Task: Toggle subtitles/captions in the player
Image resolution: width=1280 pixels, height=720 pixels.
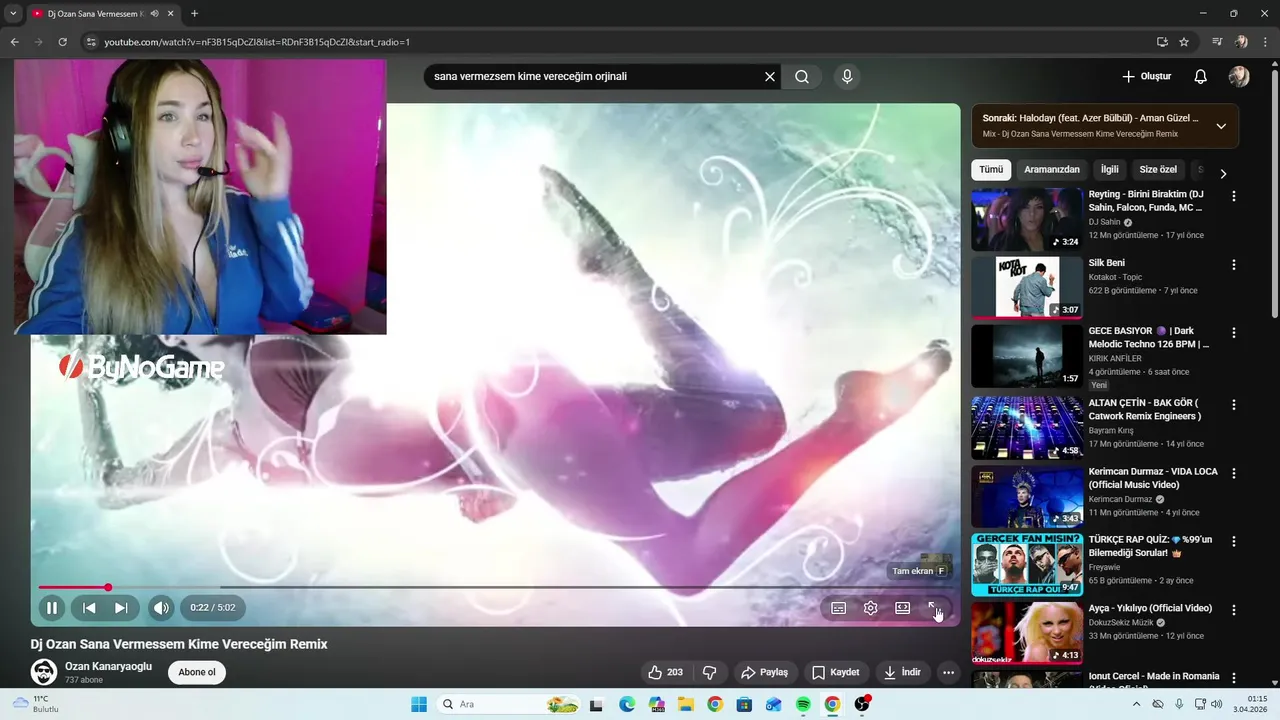Action: point(839,608)
